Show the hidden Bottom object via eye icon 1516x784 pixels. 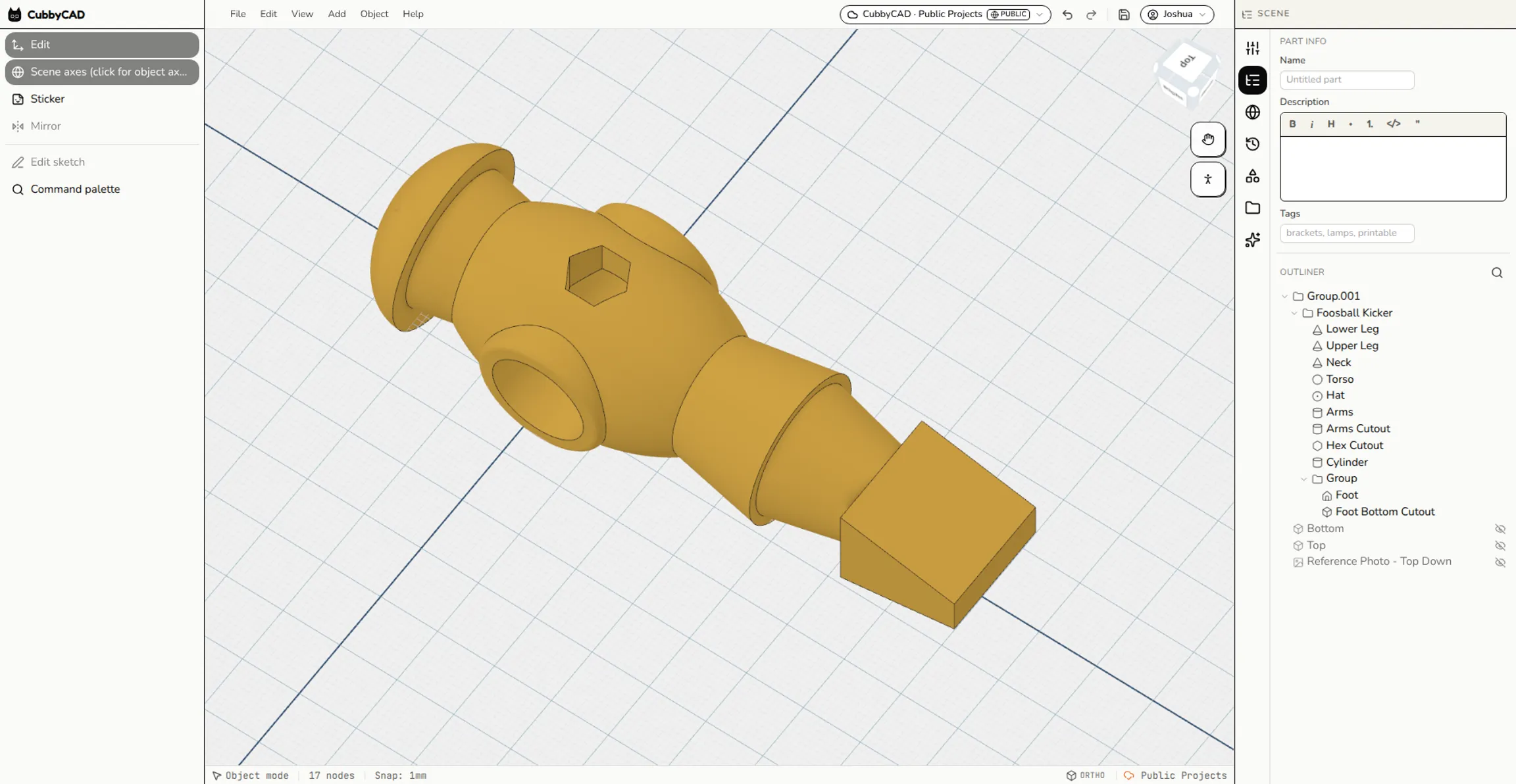click(x=1500, y=529)
